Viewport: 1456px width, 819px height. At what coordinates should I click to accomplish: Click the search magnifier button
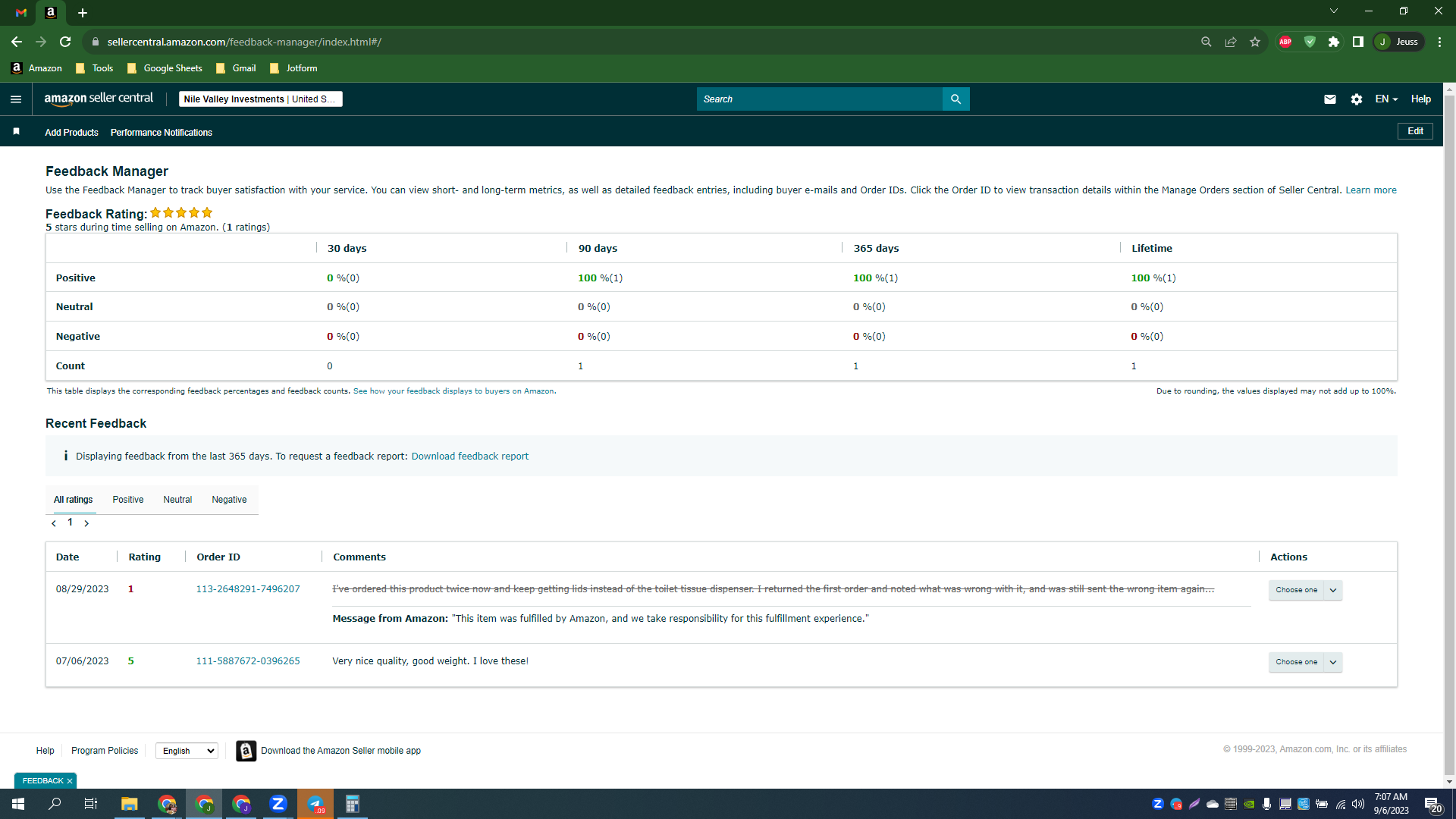pos(955,99)
